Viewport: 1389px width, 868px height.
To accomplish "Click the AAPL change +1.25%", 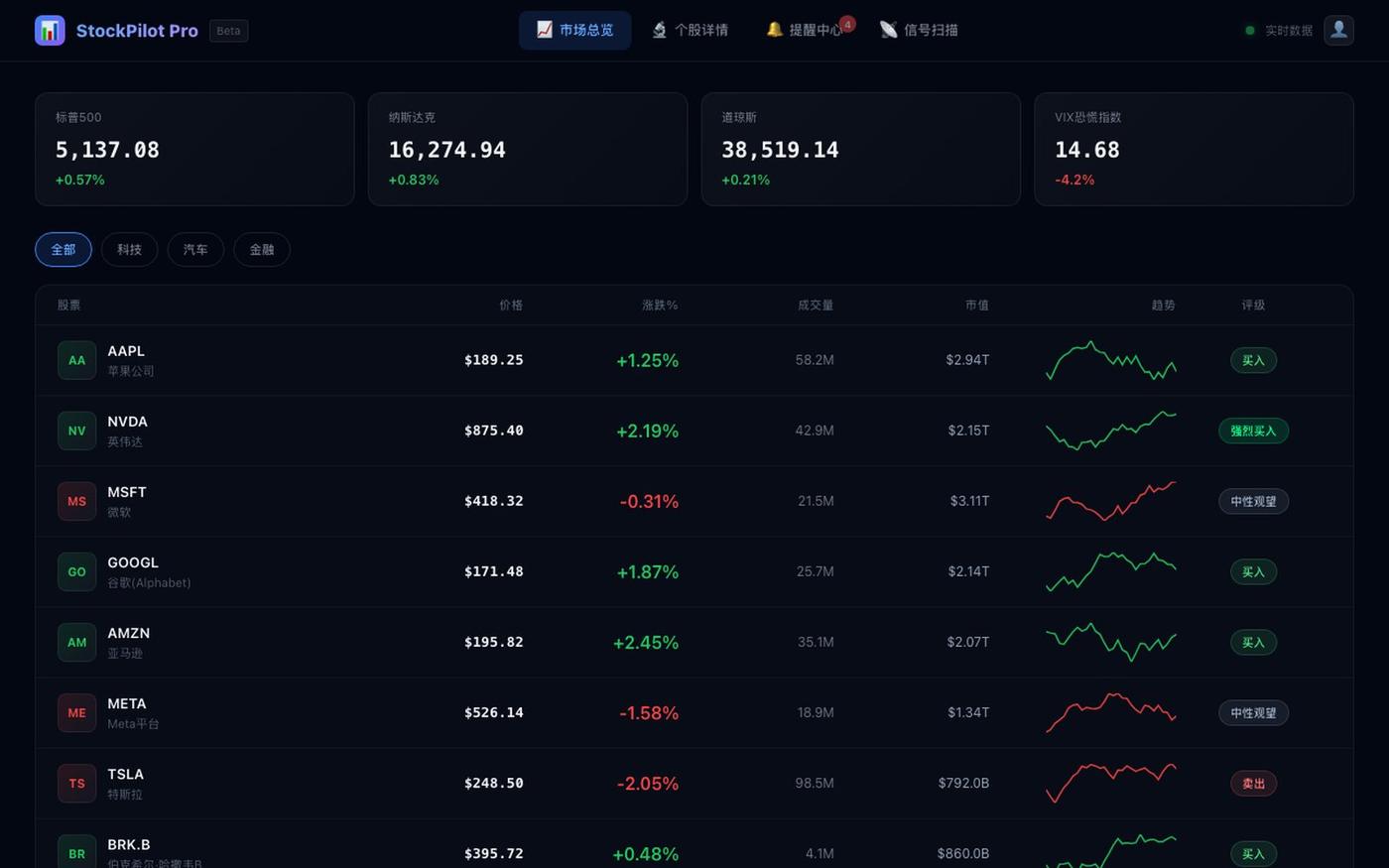I will (648, 360).
